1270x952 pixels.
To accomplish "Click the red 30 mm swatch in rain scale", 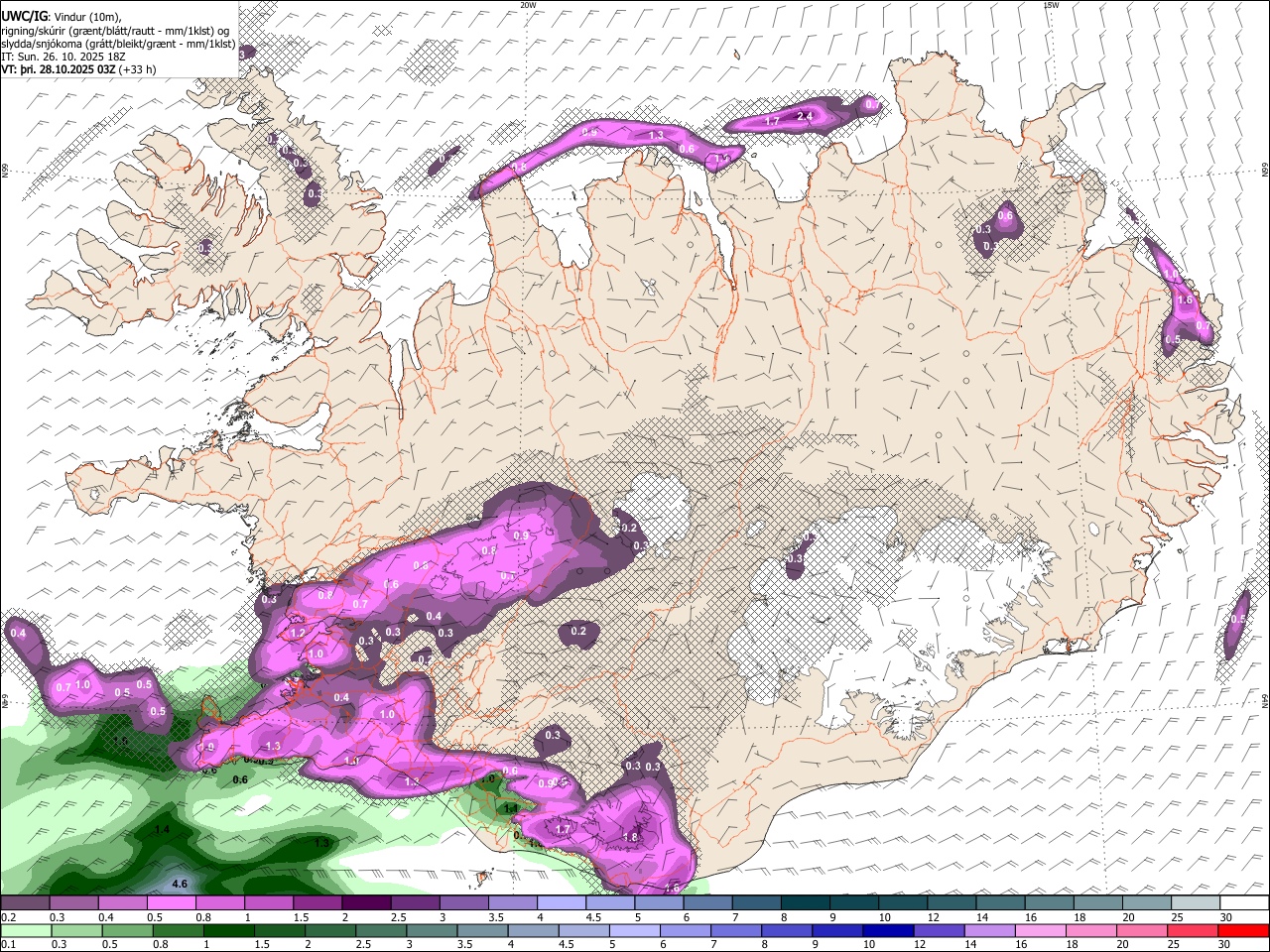I will click(x=1243, y=930).
